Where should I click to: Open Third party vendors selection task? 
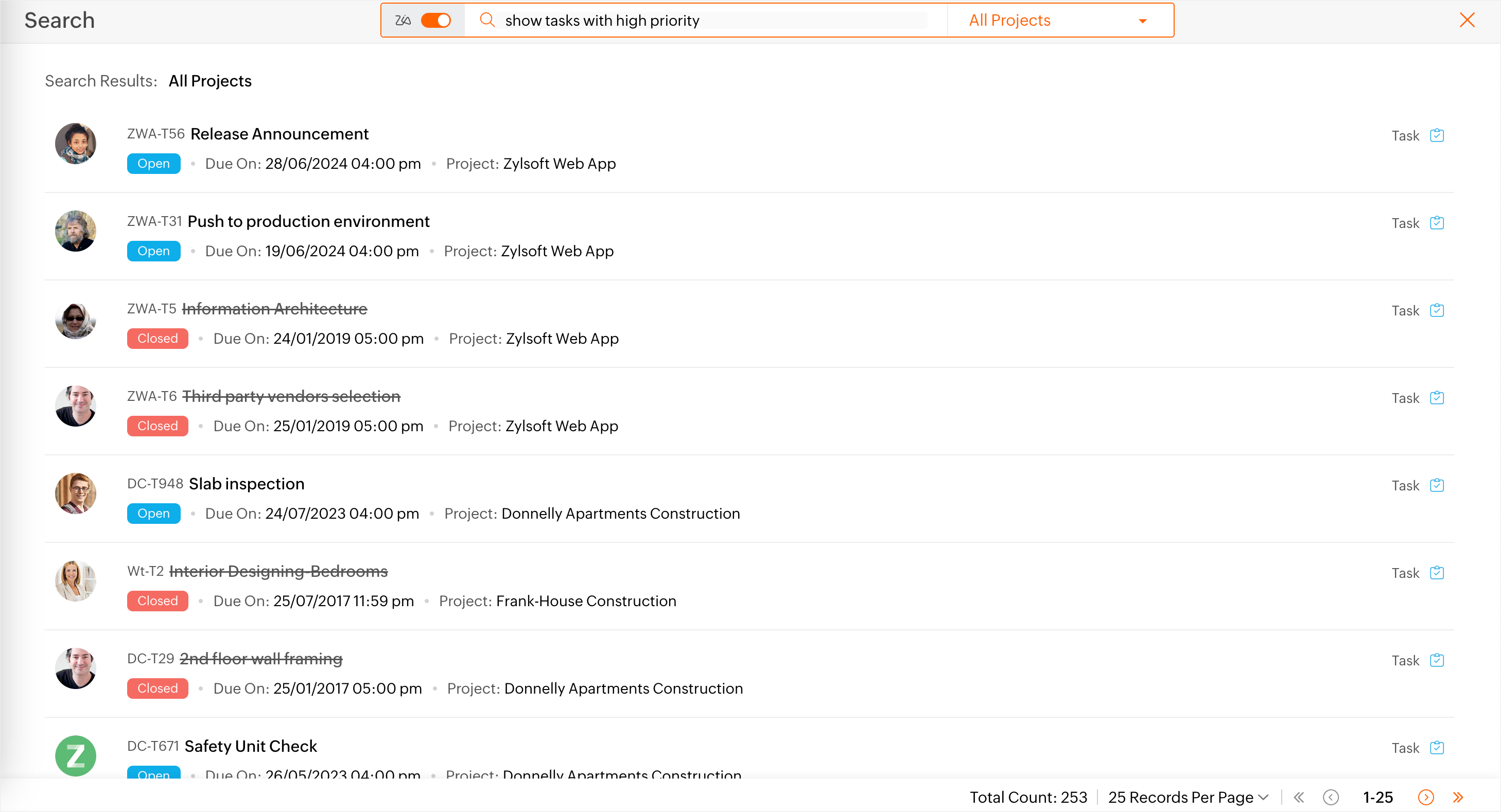291,397
